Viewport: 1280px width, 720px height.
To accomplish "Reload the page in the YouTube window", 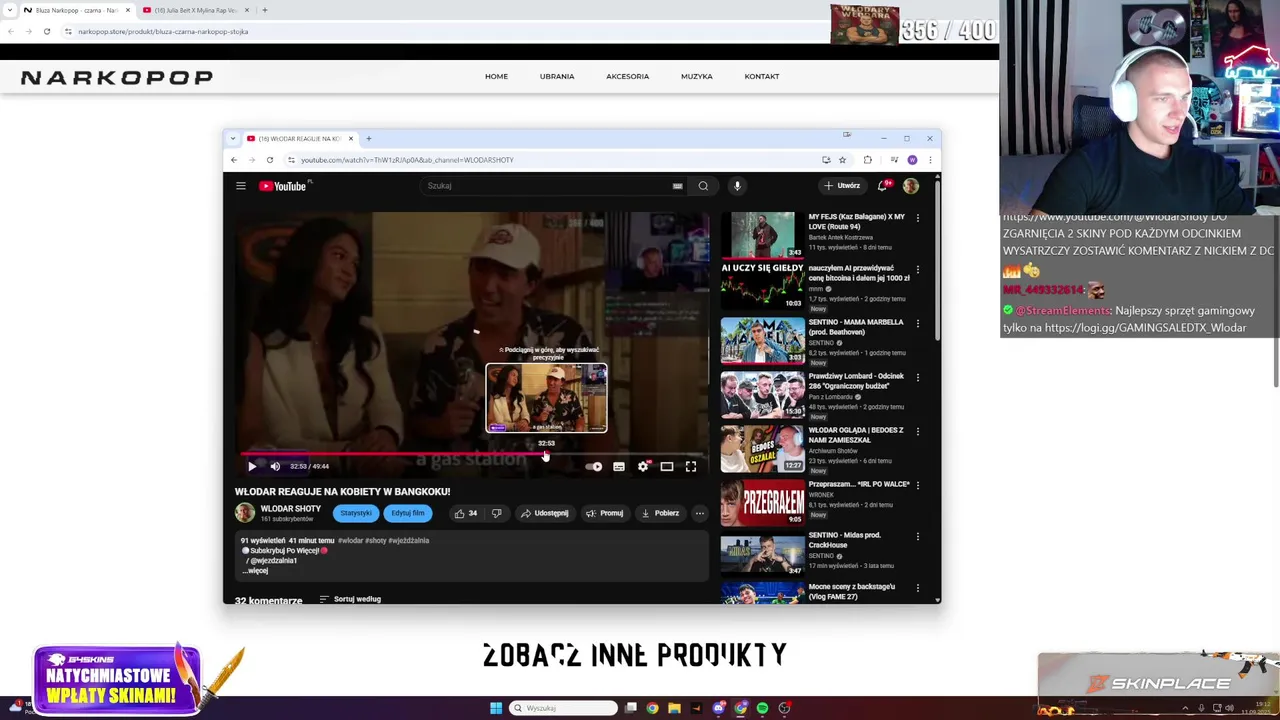I will (269, 160).
